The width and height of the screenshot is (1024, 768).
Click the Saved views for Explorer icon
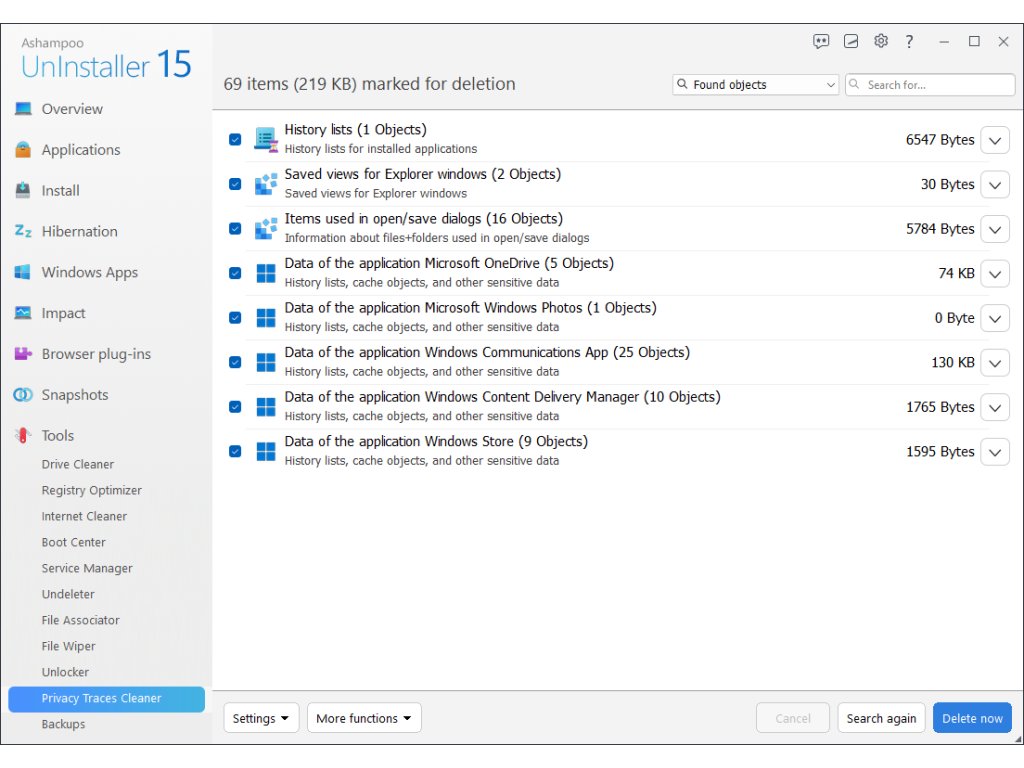pyautogui.click(x=266, y=184)
